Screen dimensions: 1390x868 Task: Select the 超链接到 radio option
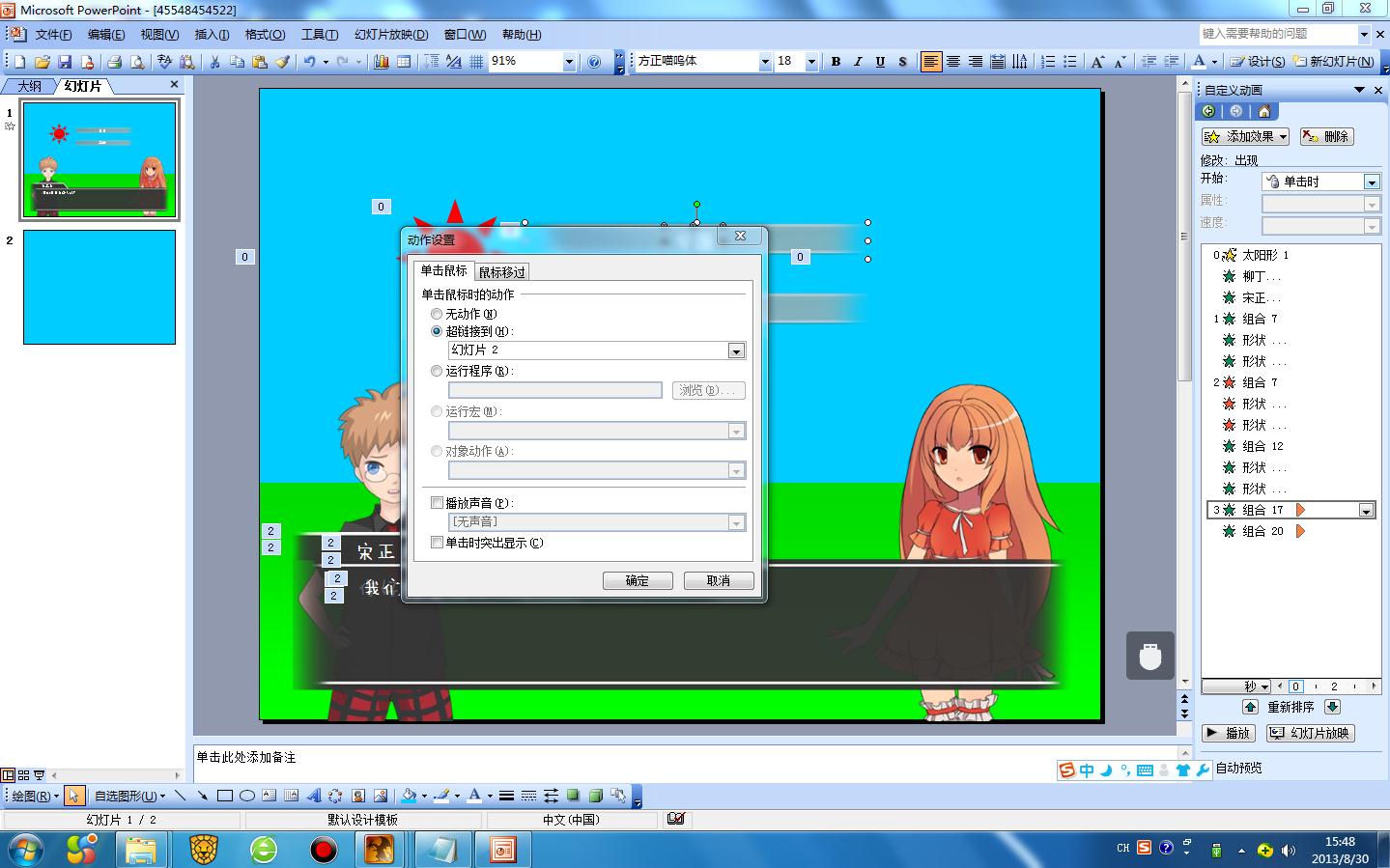(x=437, y=331)
